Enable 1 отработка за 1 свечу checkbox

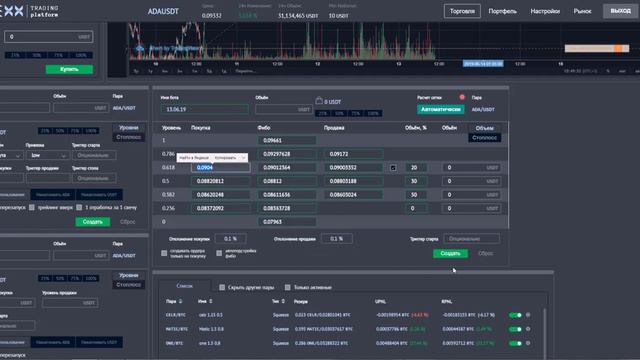[79, 207]
